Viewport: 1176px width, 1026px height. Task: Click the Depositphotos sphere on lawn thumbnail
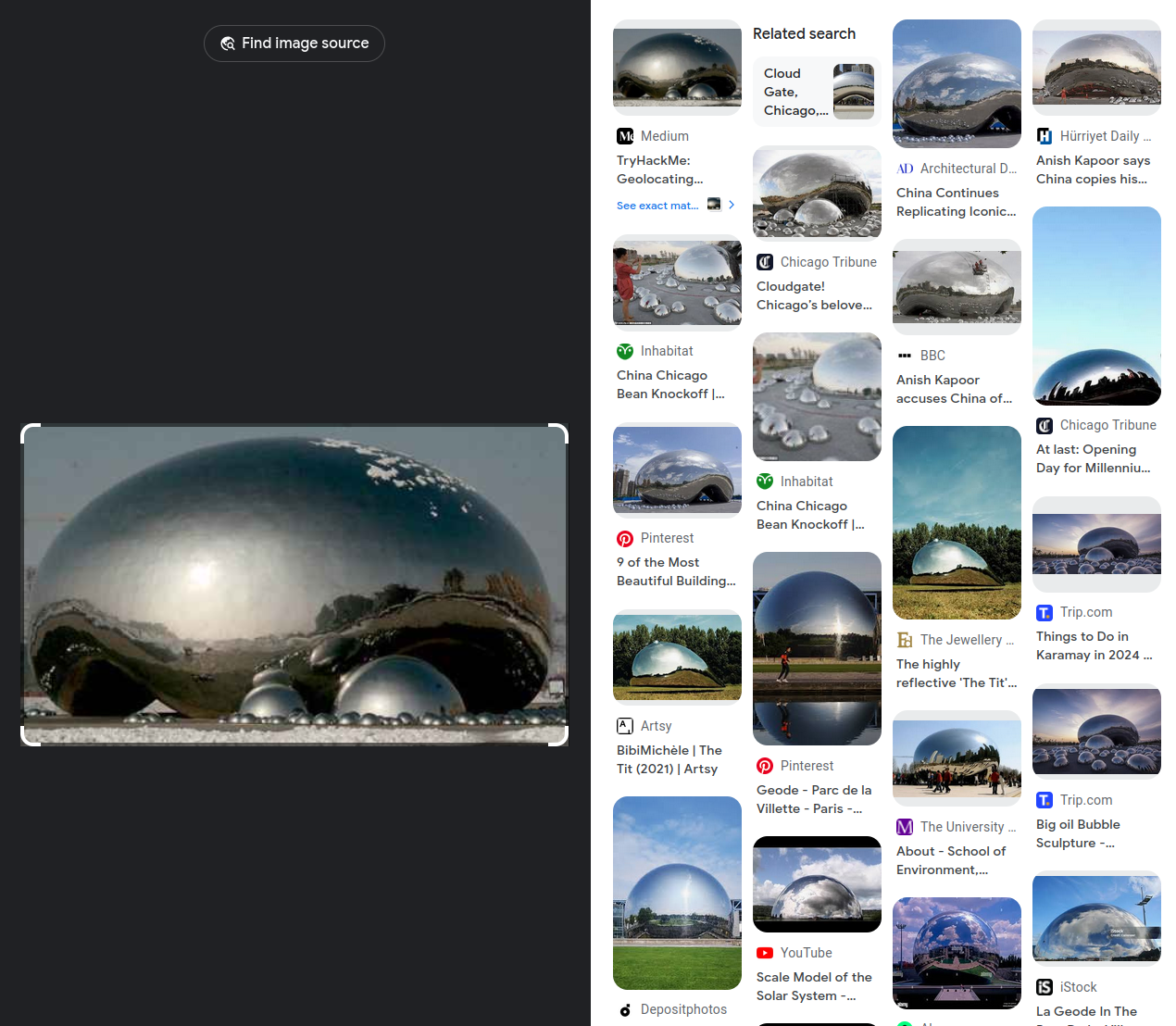(677, 893)
